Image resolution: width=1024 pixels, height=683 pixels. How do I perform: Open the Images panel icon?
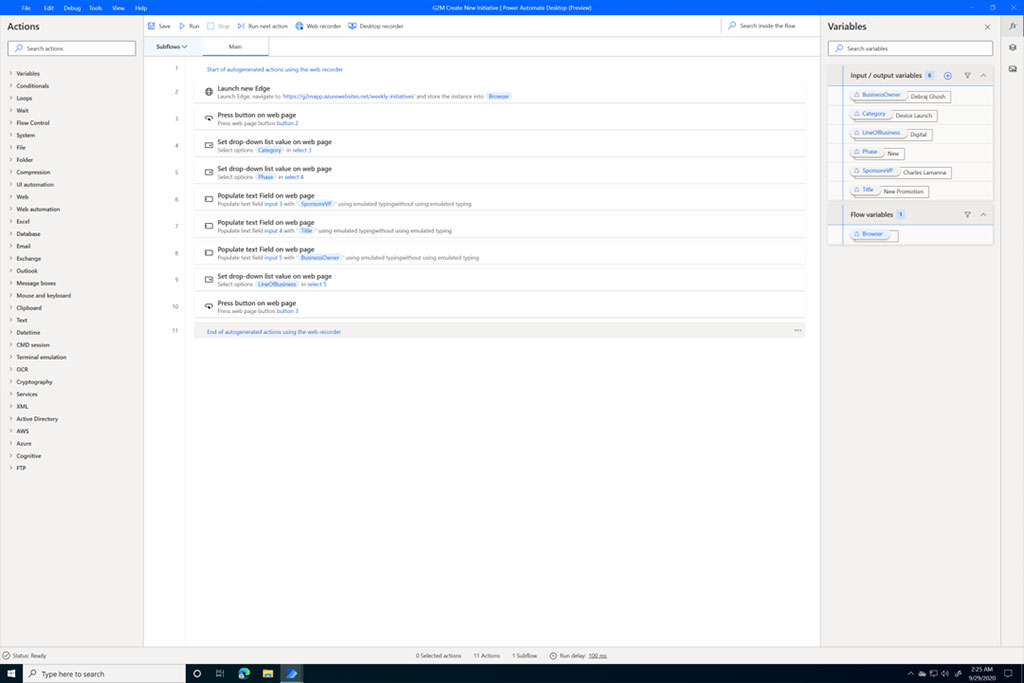(x=1013, y=66)
